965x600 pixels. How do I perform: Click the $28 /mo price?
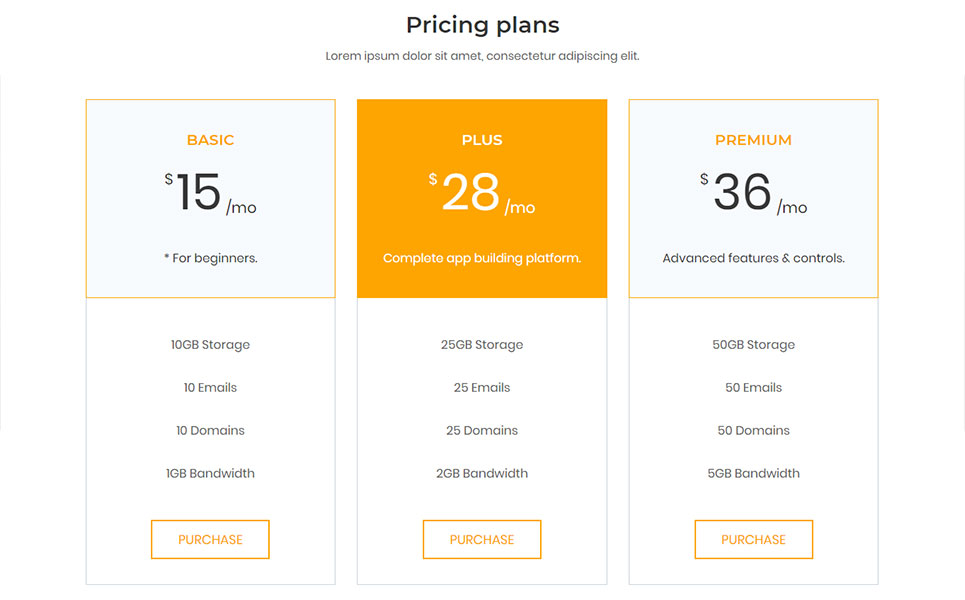[x=482, y=193]
